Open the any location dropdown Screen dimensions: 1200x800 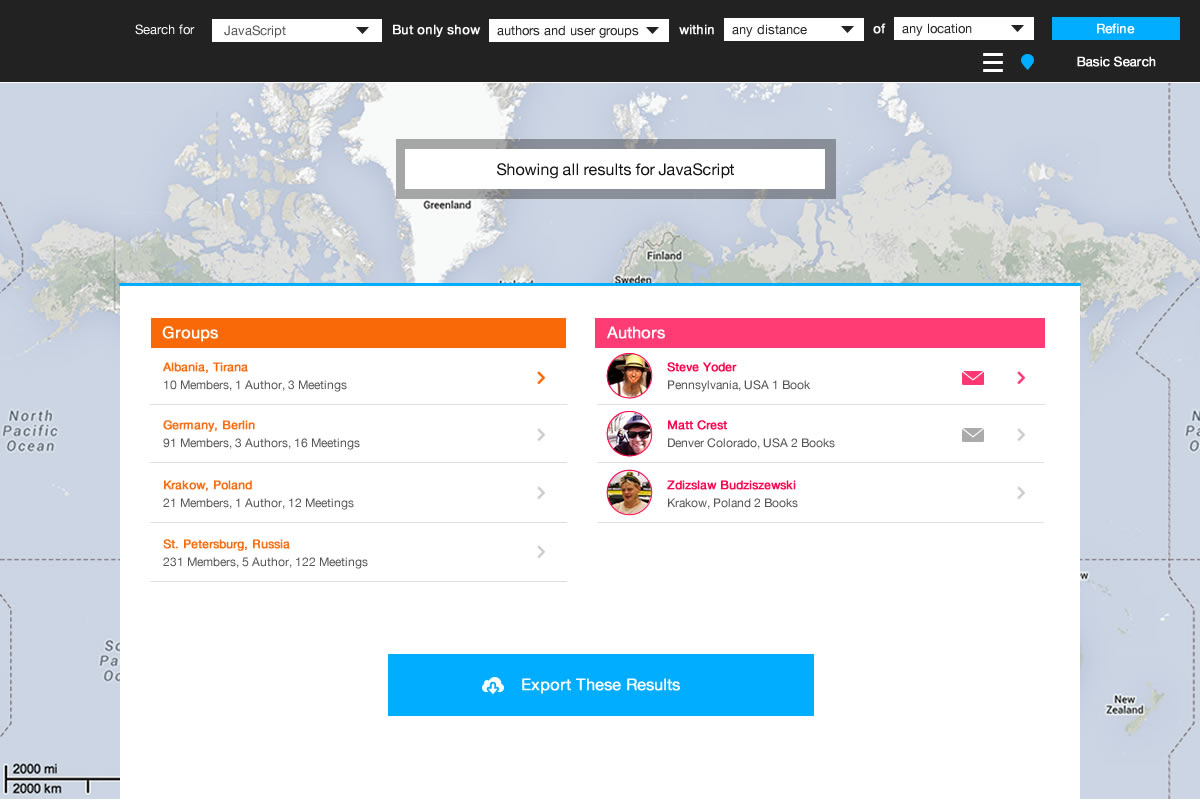pyautogui.click(x=963, y=29)
